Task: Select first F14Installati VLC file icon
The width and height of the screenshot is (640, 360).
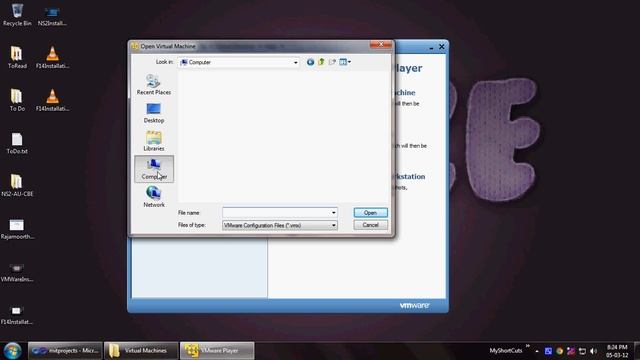Action: click(52, 58)
